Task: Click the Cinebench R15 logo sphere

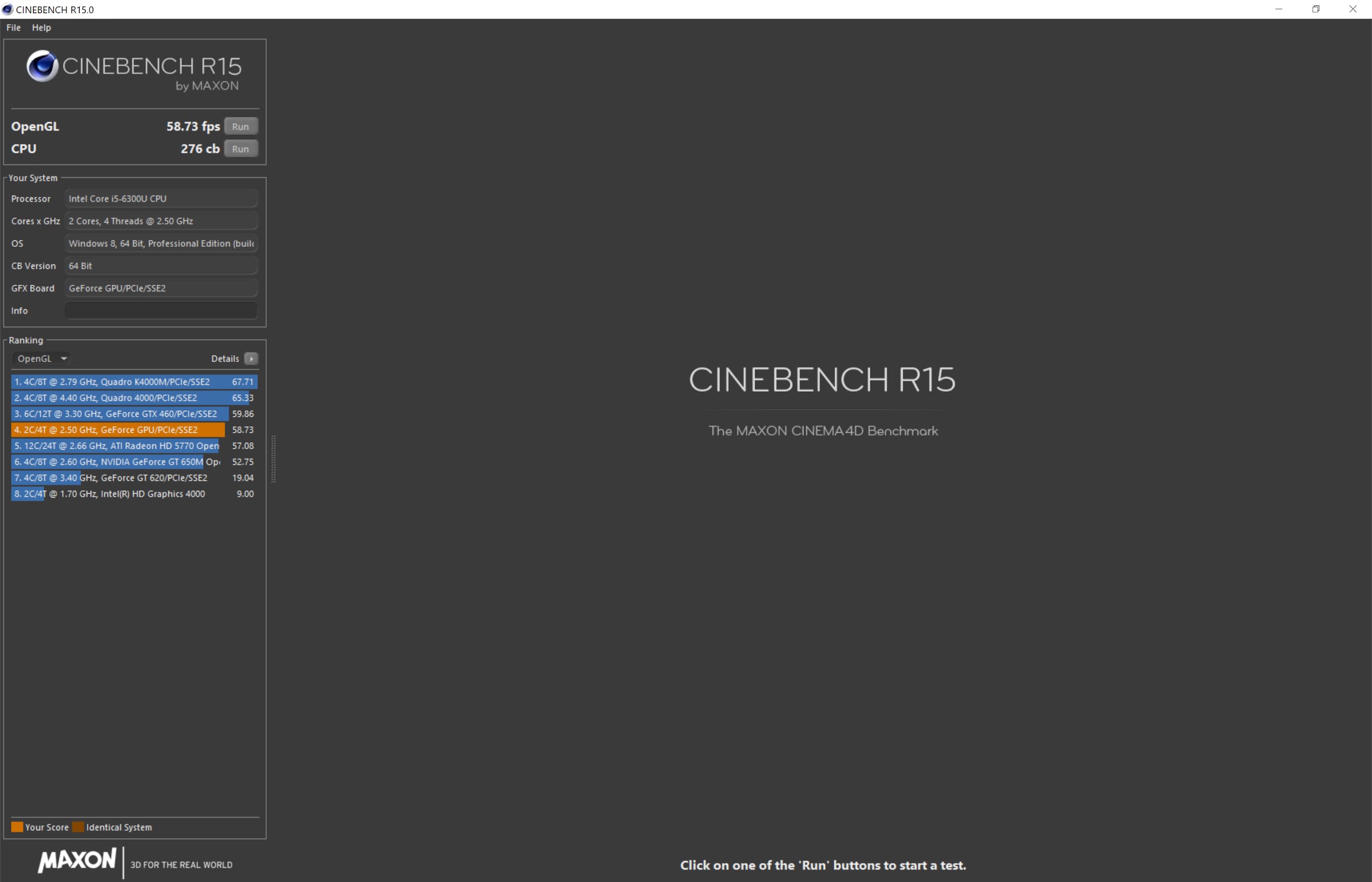Action: click(42, 66)
